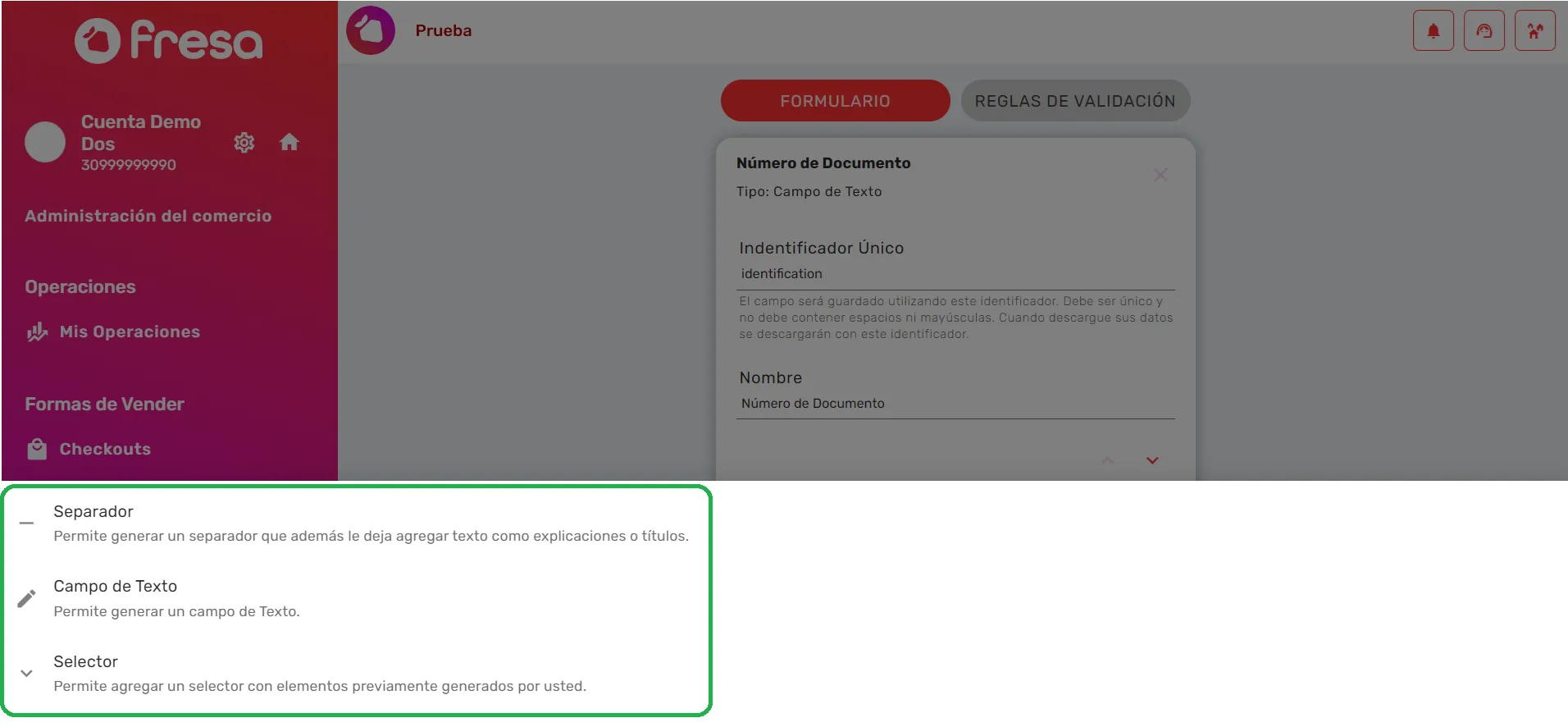Switch to the FORMULARIO tab

[835, 101]
